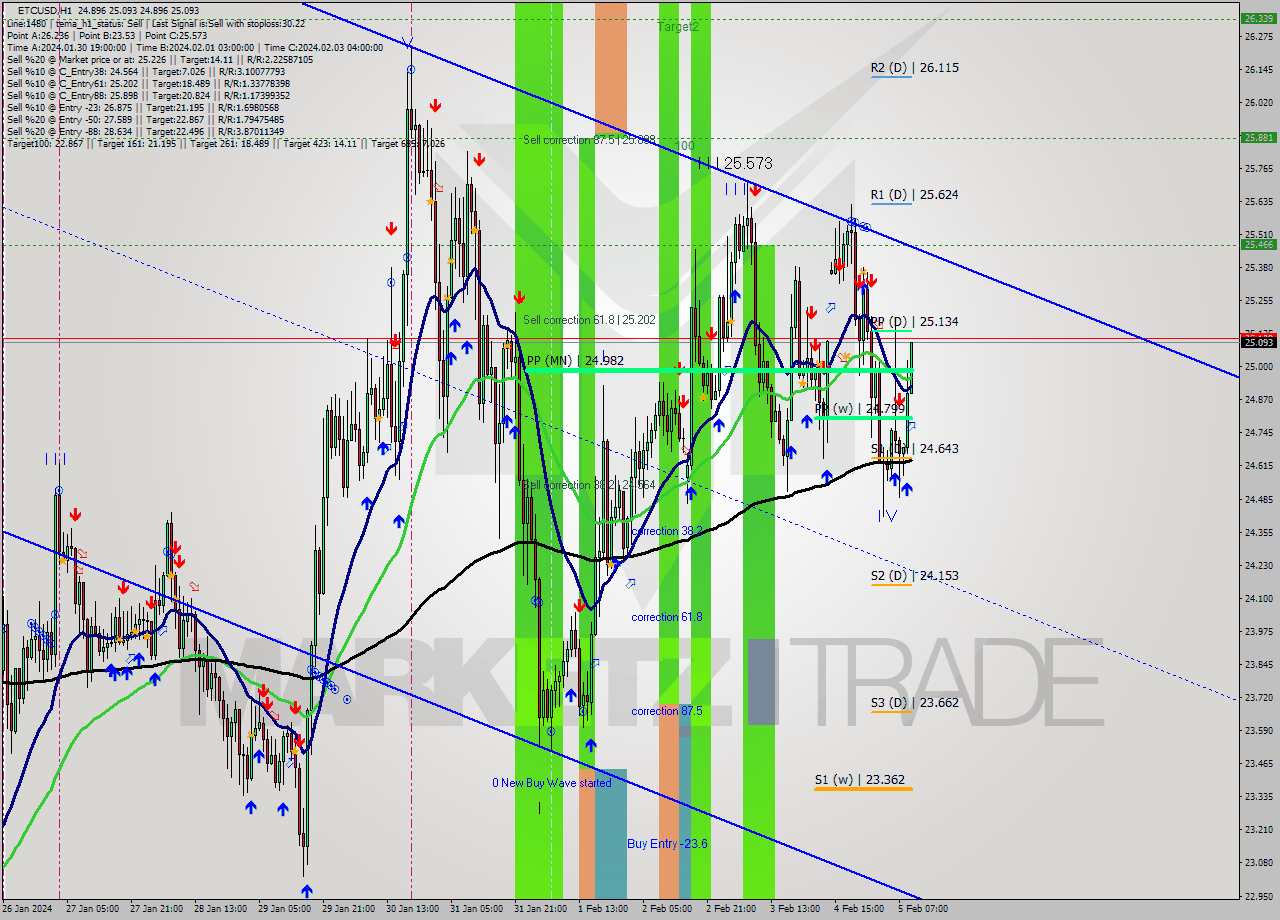Select the 'Buy Entry -23.6' label
The height and width of the screenshot is (920, 1280).
tap(667, 844)
